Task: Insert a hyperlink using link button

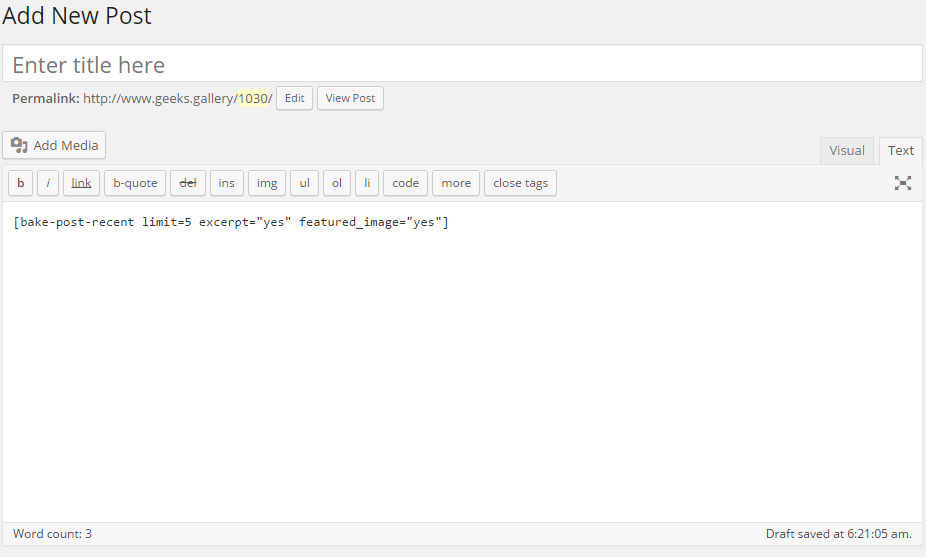Action: (81, 183)
